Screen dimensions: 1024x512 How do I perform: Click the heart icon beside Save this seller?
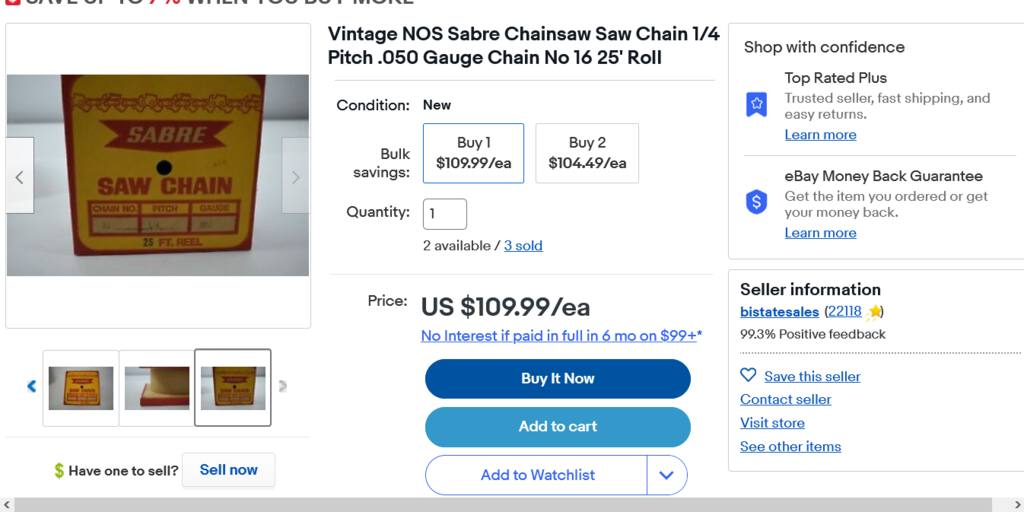click(x=748, y=375)
